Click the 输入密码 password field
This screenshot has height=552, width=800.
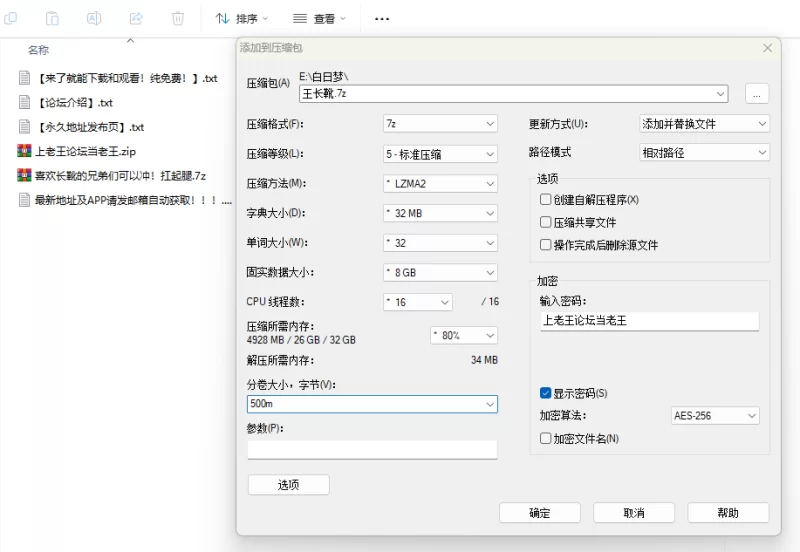(x=648, y=321)
